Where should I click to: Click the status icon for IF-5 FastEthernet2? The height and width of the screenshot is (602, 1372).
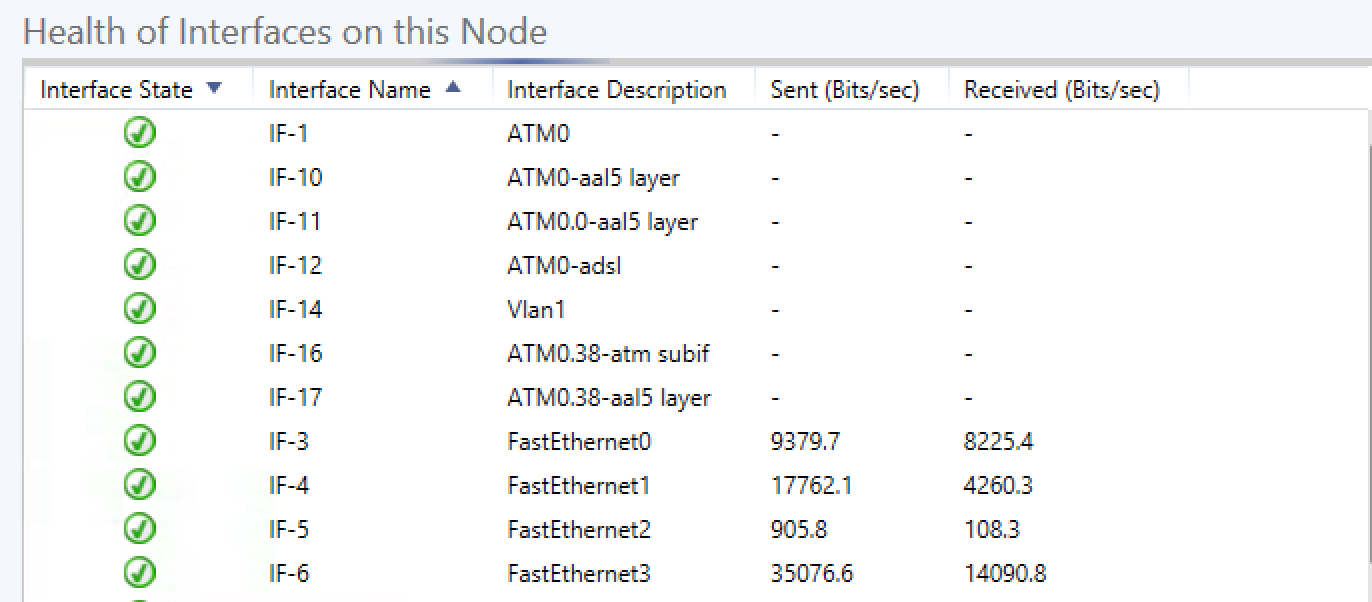(x=140, y=529)
